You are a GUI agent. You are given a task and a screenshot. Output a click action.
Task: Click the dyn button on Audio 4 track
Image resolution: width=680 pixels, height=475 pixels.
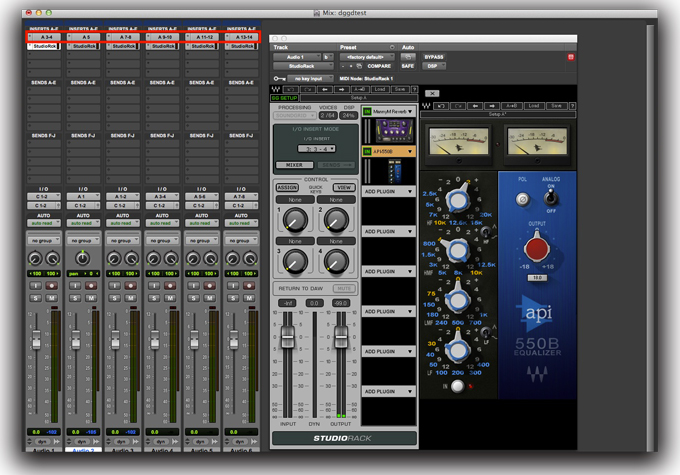click(160, 441)
